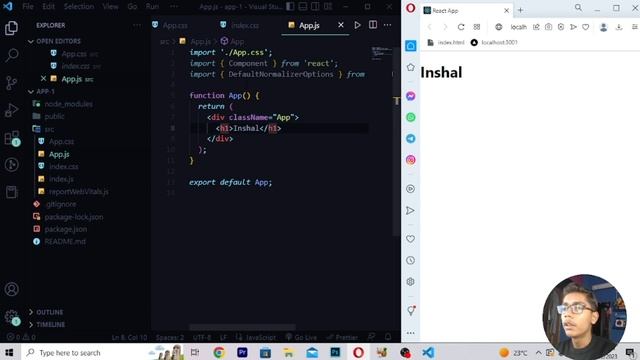Open Bookmarks heart in Opera sidebar
The width and height of the screenshot is (640, 360).
(x=411, y=239)
